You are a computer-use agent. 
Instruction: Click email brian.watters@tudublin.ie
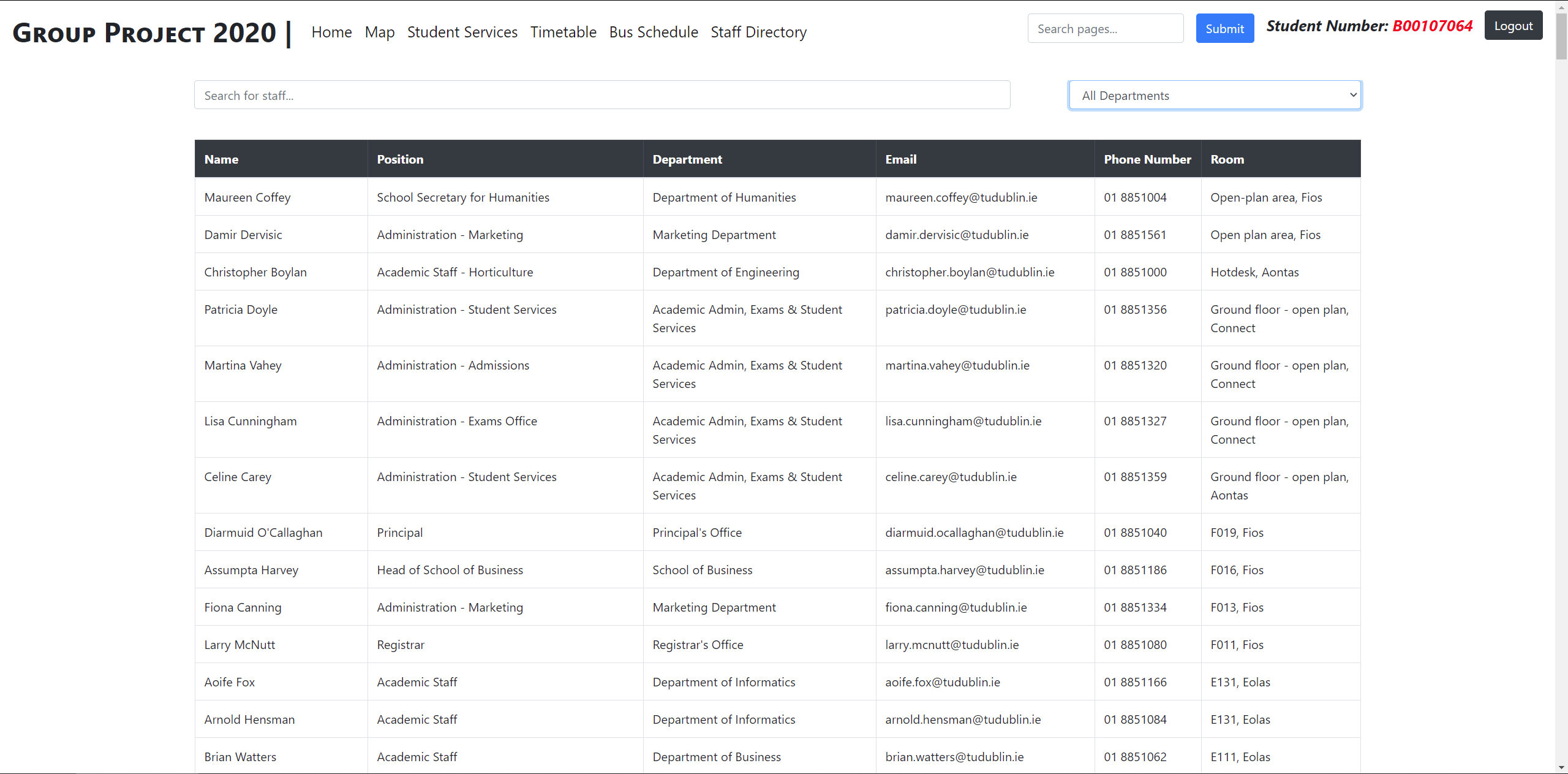coord(954,757)
